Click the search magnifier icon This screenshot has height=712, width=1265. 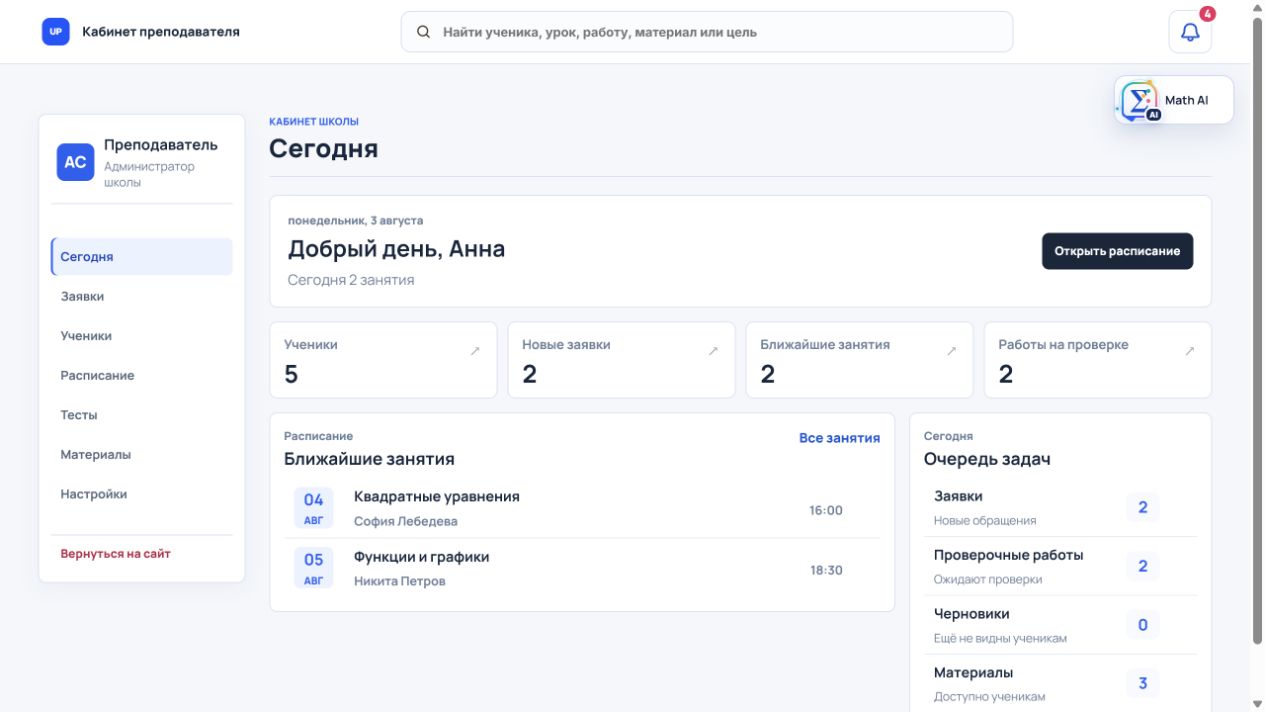point(424,32)
